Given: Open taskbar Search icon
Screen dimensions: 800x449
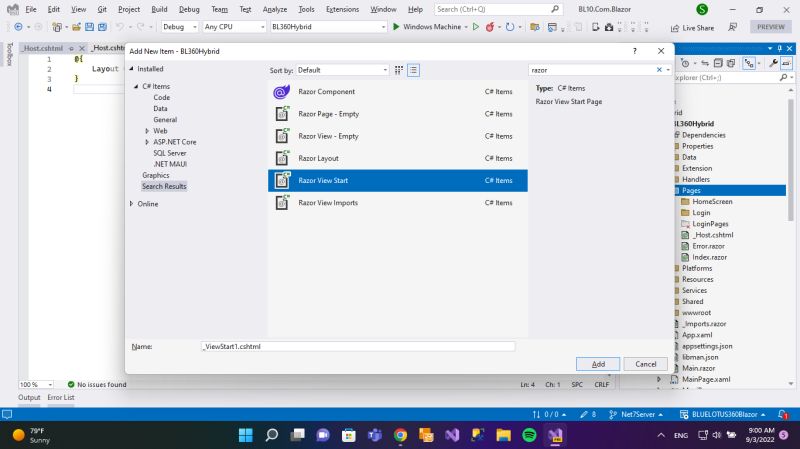Looking at the screenshot, I should point(271,435).
